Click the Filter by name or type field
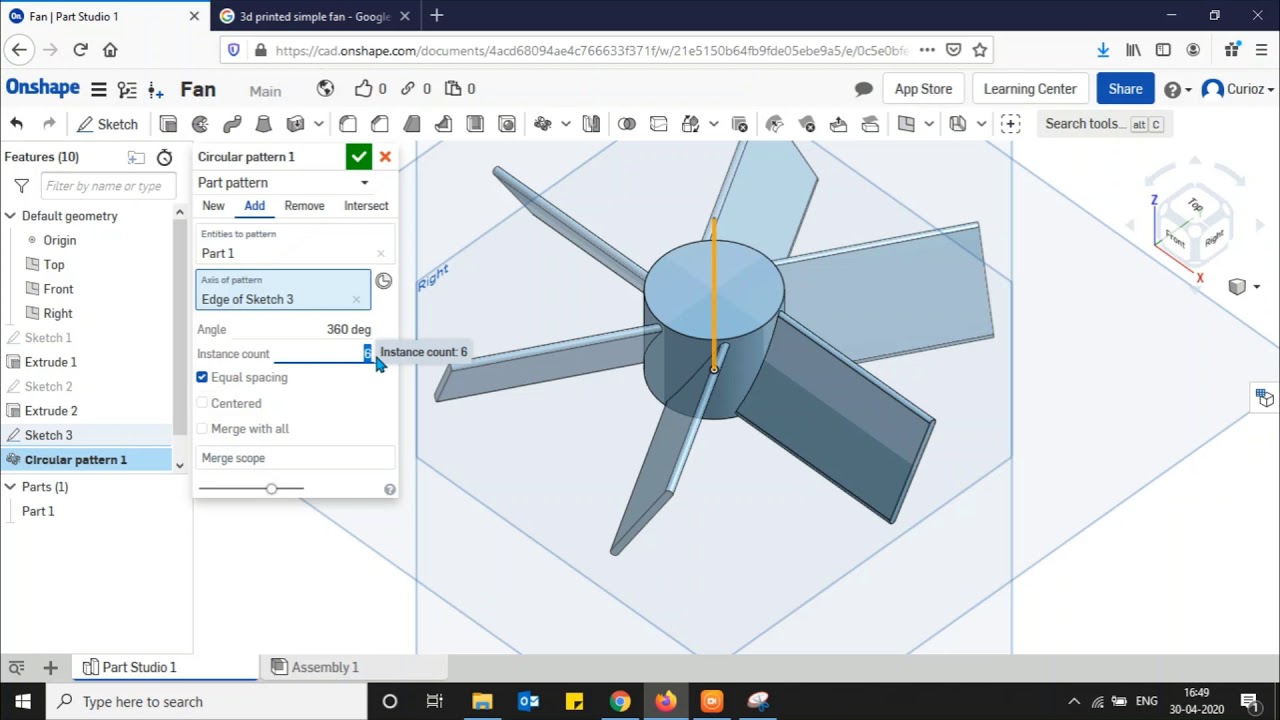Image resolution: width=1280 pixels, height=720 pixels. click(x=107, y=186)
